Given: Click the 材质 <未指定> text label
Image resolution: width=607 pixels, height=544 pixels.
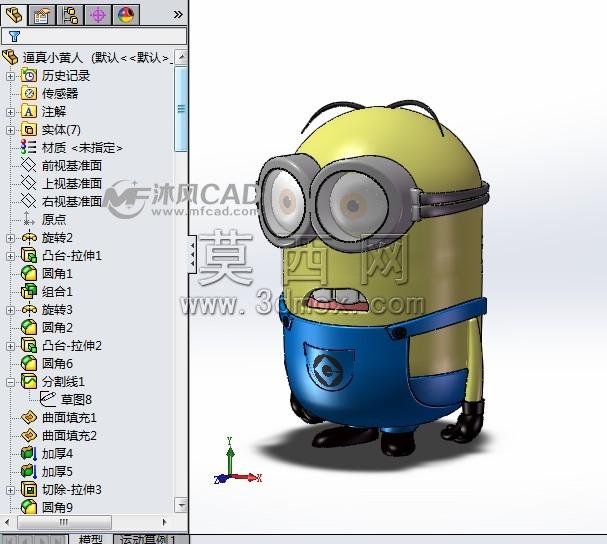Looking at the screenshot, I should [82, 148].
